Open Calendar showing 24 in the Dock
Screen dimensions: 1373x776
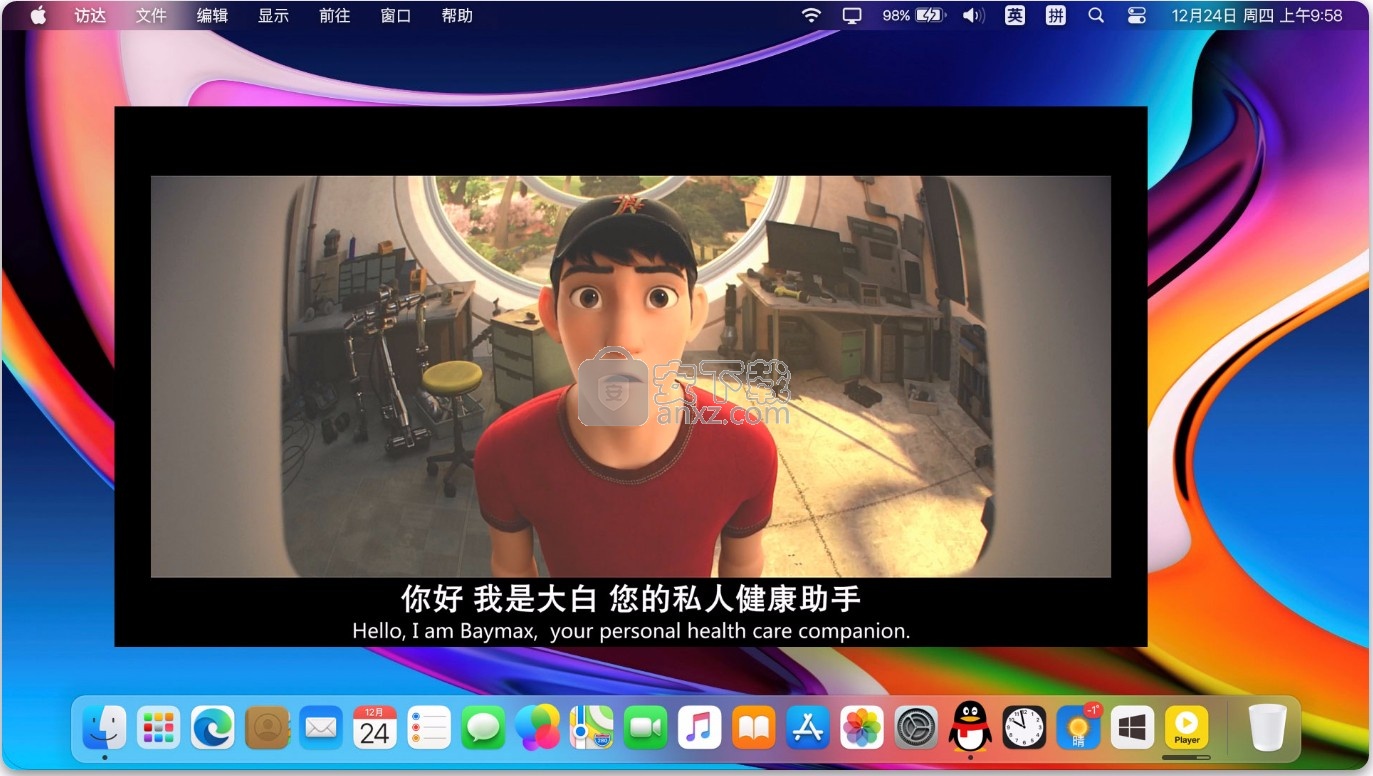pos(375,727)
